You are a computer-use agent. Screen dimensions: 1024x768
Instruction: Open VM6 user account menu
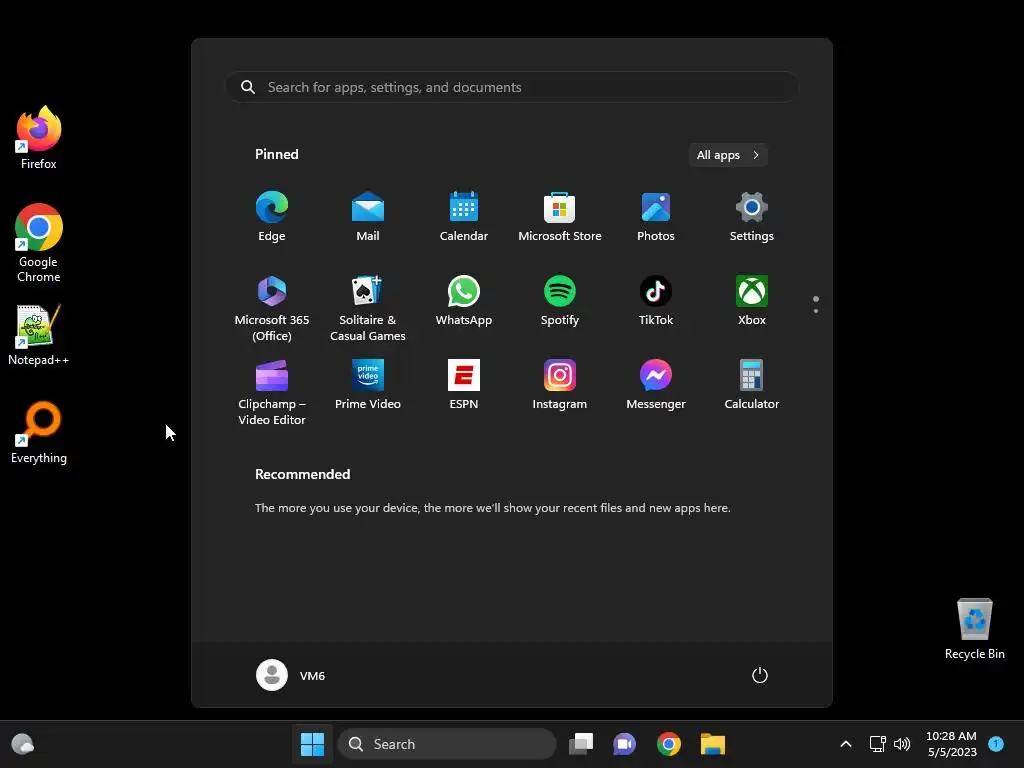(291, 675)
